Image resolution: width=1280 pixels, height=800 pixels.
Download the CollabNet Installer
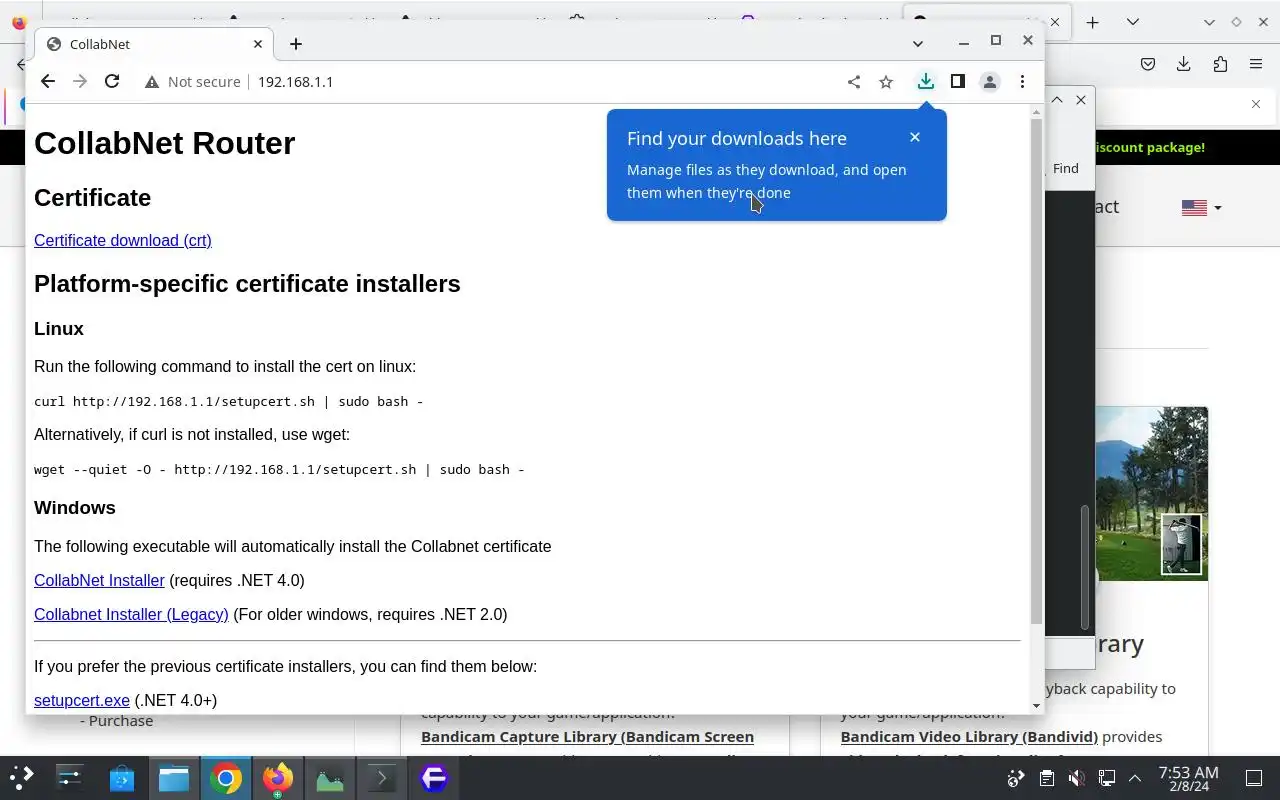point(99,580)
